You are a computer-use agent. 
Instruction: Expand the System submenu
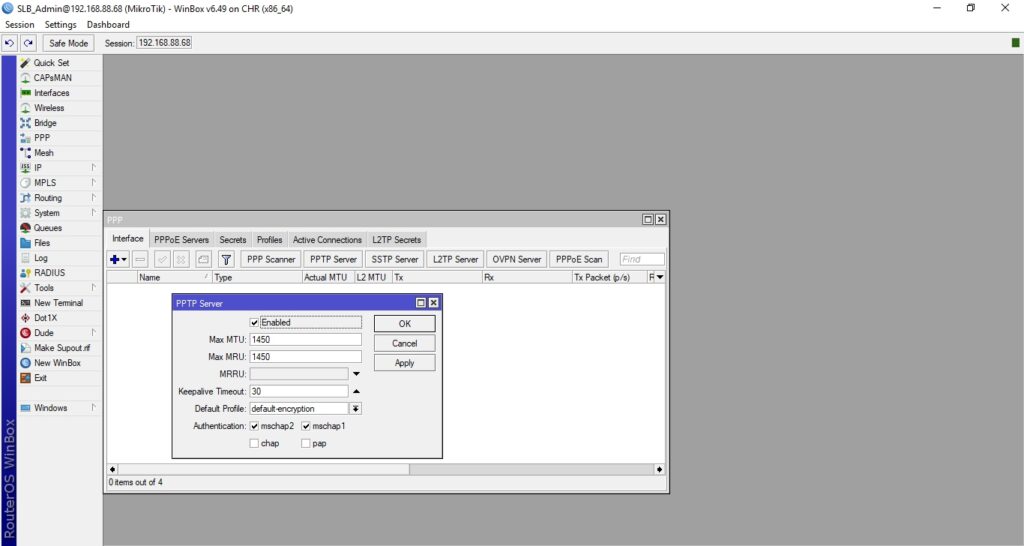click(93, 213)
